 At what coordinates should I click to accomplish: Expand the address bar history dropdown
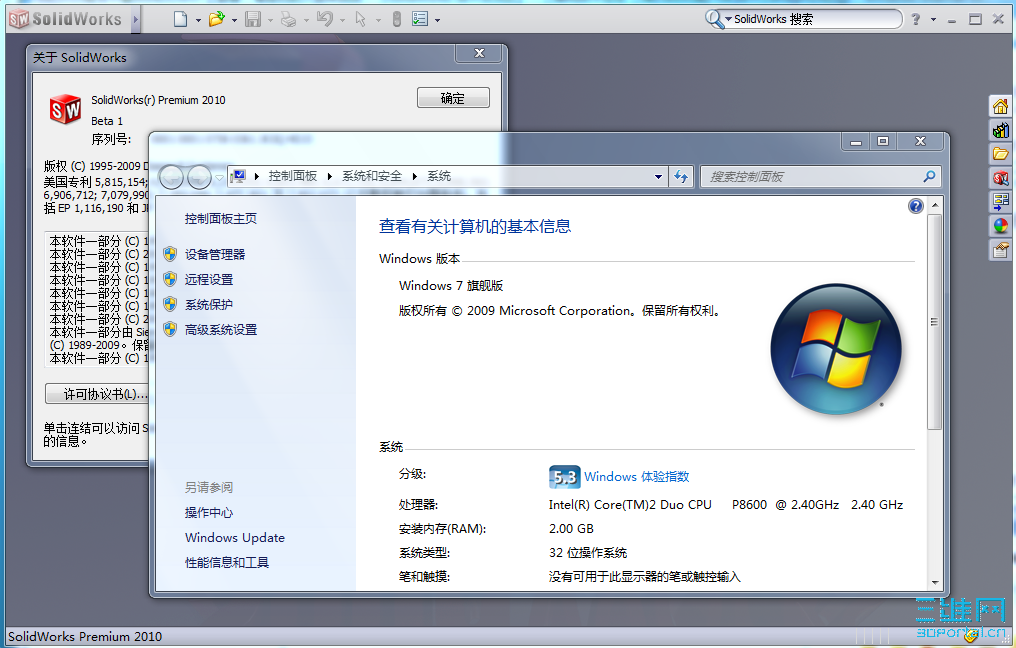pos(658,176)
